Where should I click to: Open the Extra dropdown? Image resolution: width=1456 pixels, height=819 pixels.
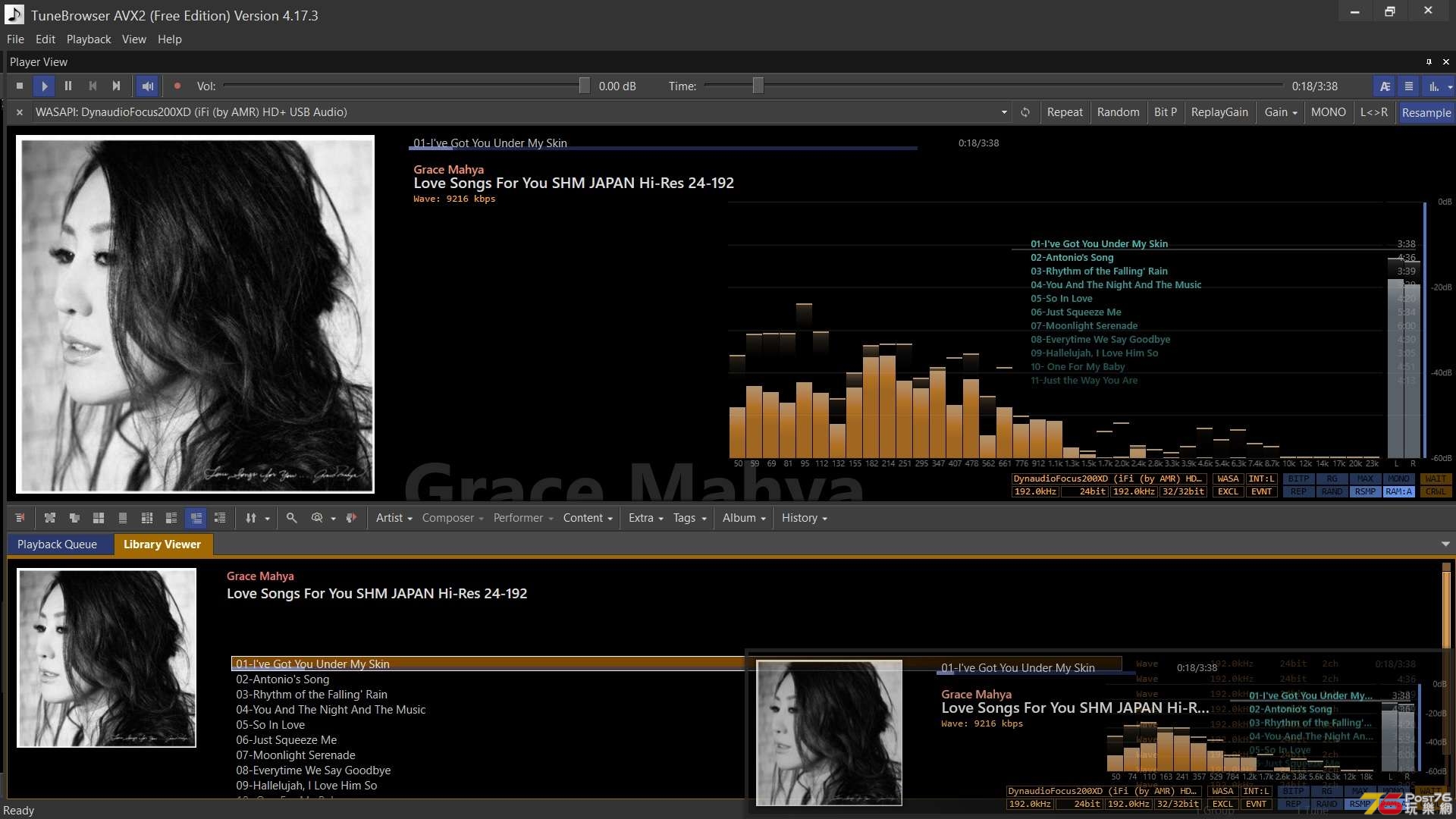tap(645, 518)
